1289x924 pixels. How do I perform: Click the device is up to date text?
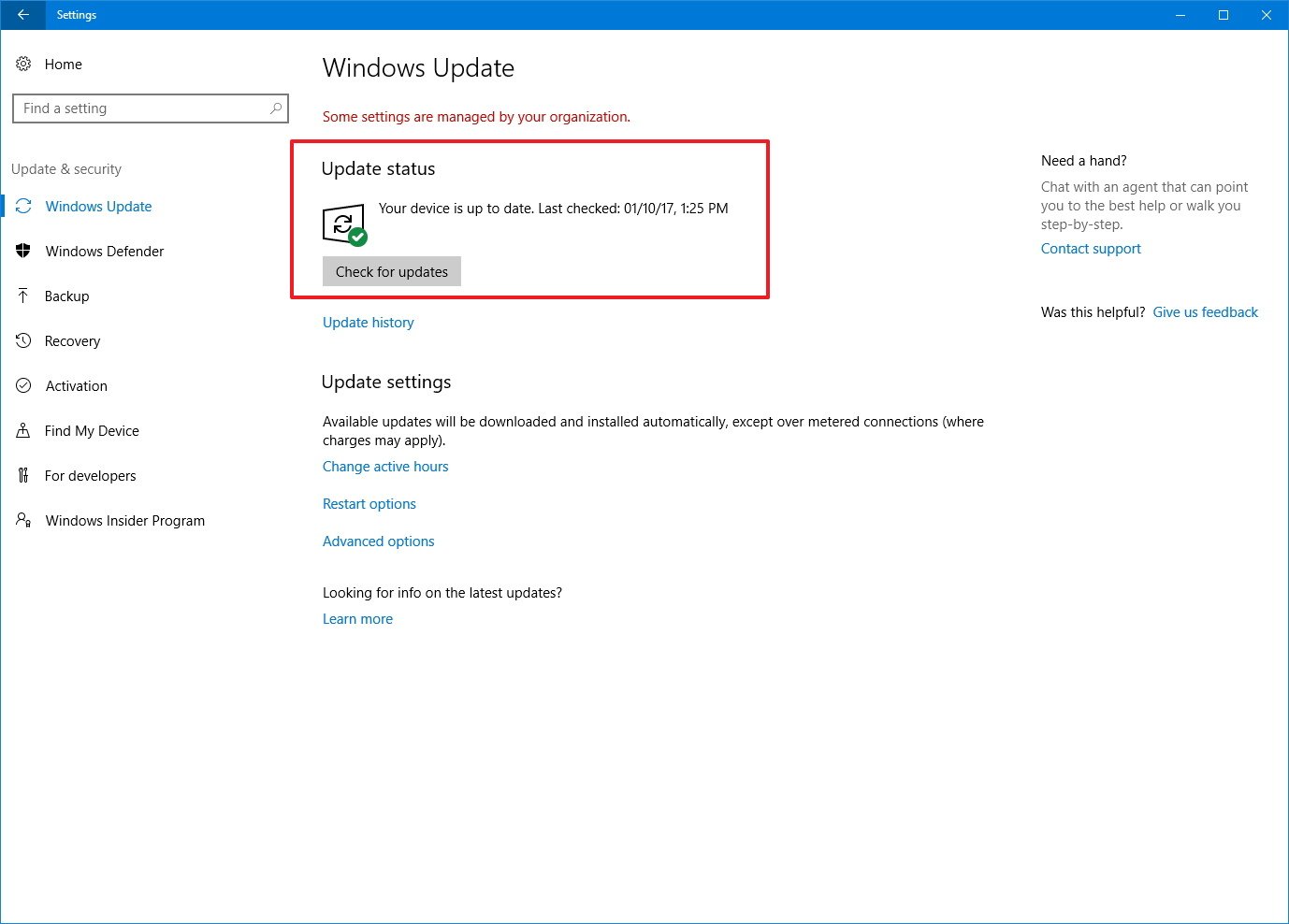pyautogui.click(x=554, y=208)
